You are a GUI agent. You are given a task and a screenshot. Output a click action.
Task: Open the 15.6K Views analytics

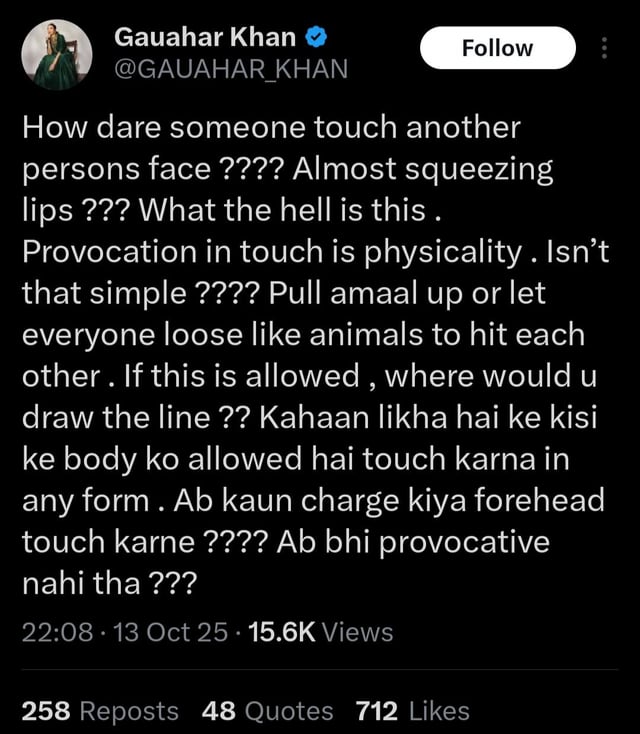[321, 632]
